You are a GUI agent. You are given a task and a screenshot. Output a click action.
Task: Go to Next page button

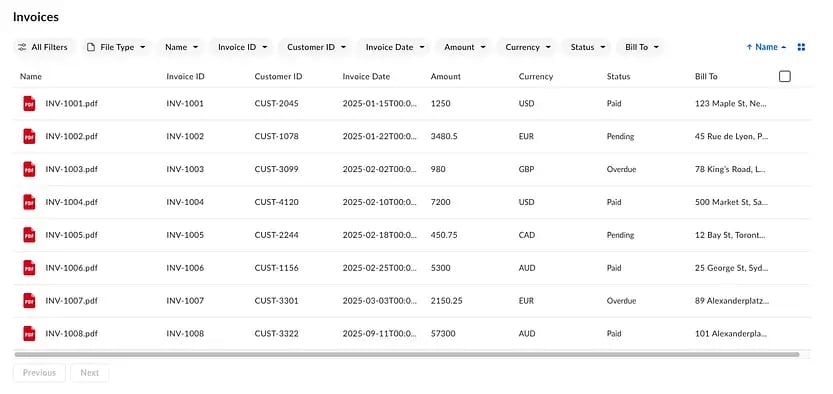(90, 373)
